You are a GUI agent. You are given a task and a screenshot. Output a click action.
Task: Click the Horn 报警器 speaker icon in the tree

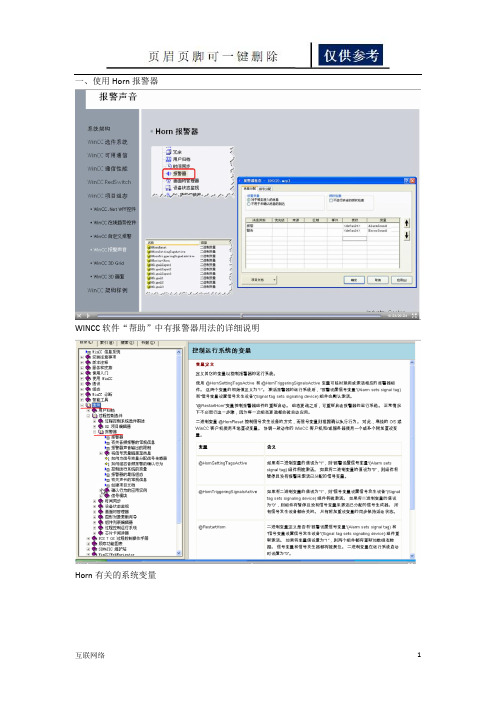pos(169,173)
